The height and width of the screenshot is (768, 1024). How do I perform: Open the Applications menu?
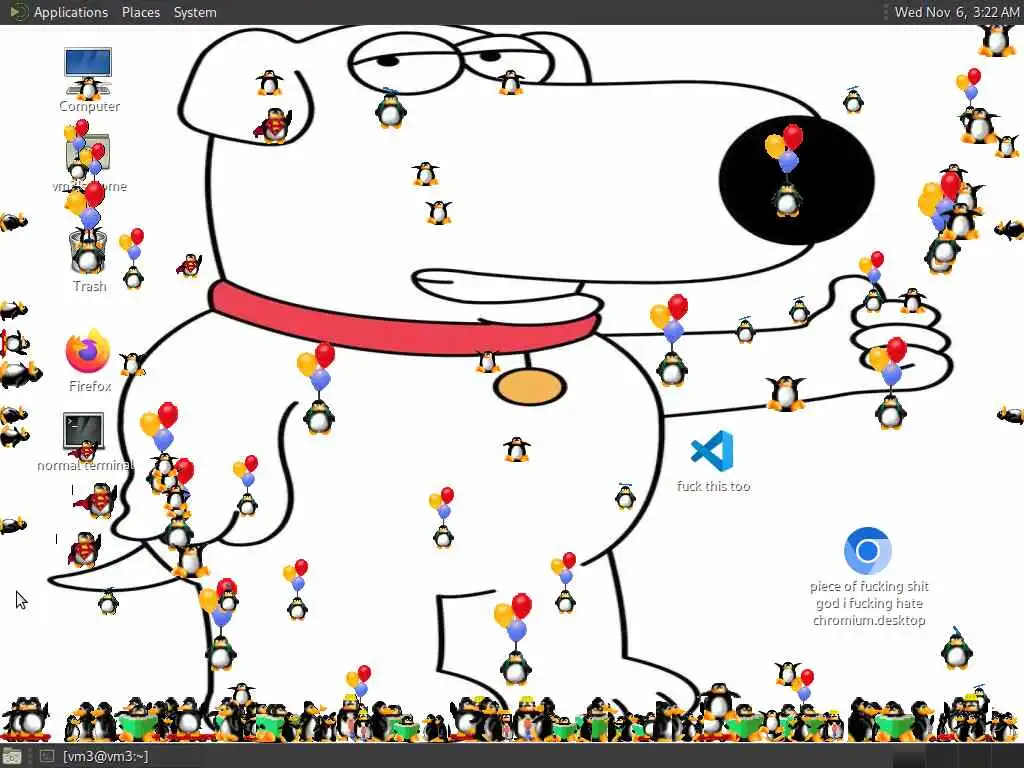tap(71, 12)
